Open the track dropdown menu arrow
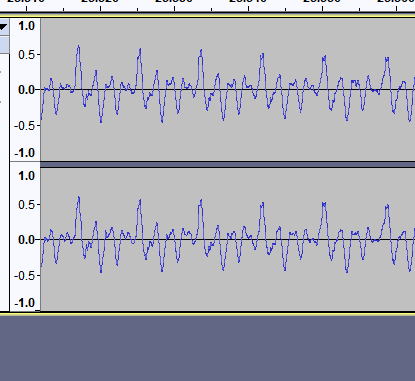 (x=4, y=27)
